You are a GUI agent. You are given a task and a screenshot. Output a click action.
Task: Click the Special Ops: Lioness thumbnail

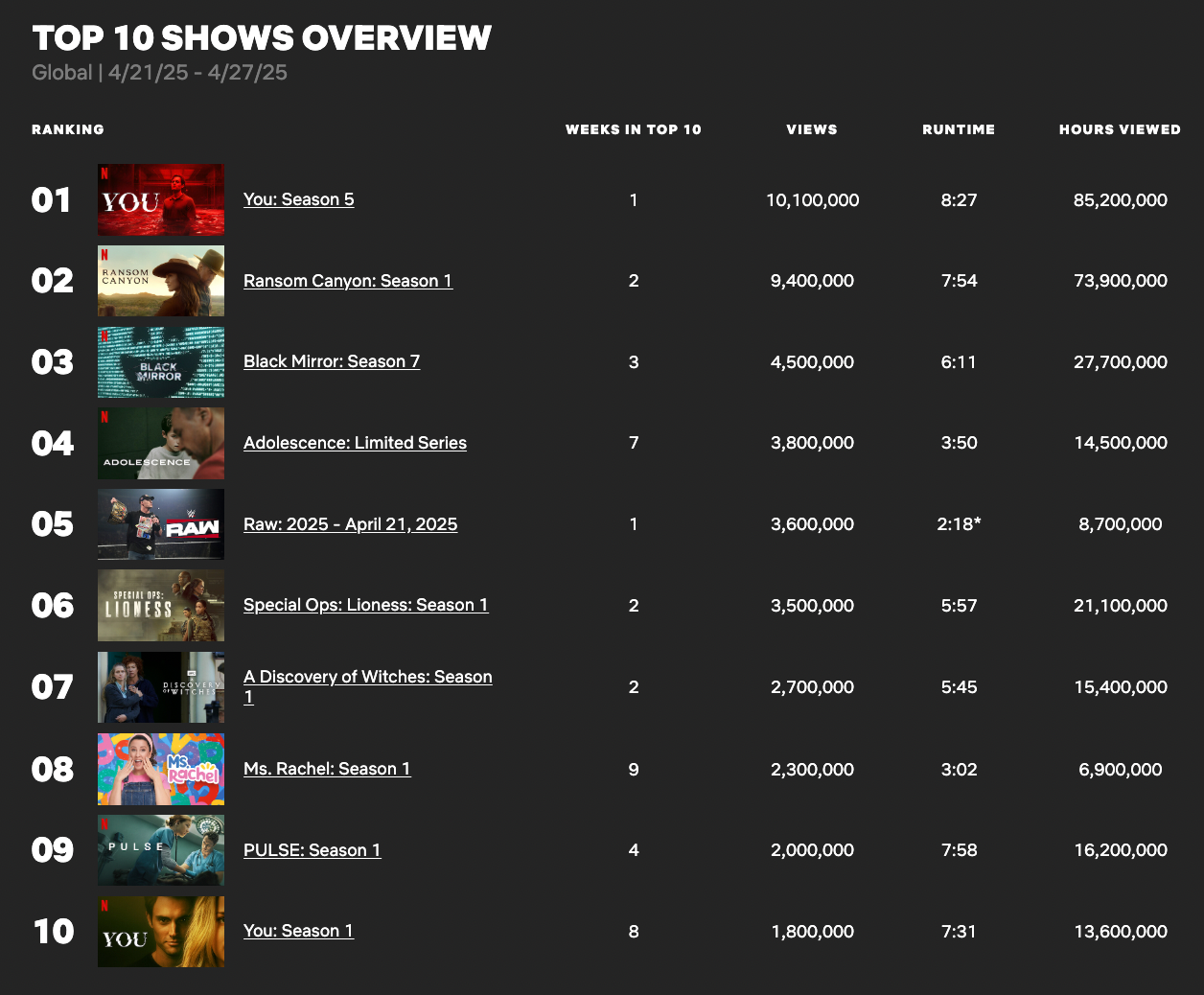[161, 606]
